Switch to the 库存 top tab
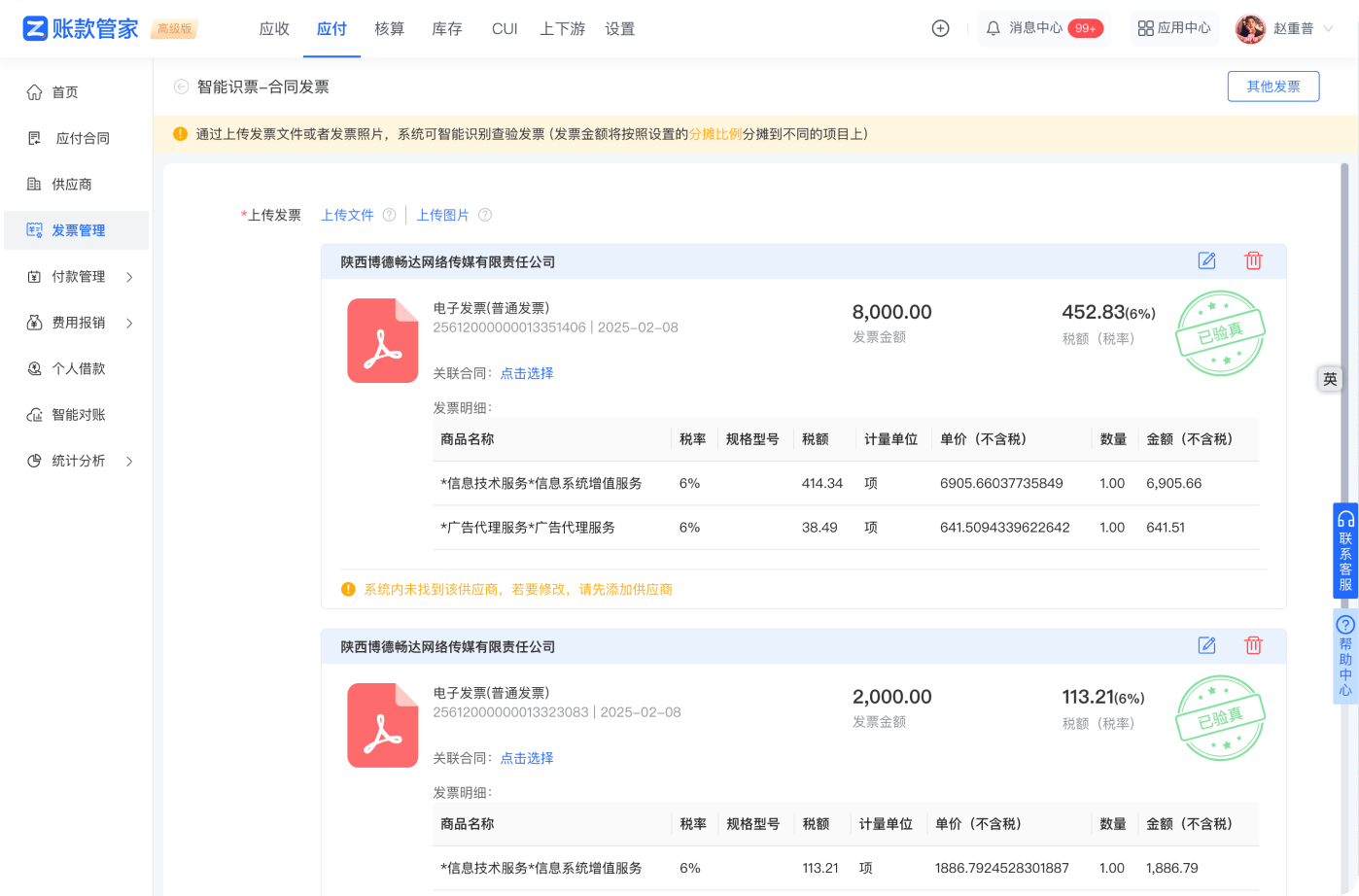Screen dimensions: 1359x896 446,28
